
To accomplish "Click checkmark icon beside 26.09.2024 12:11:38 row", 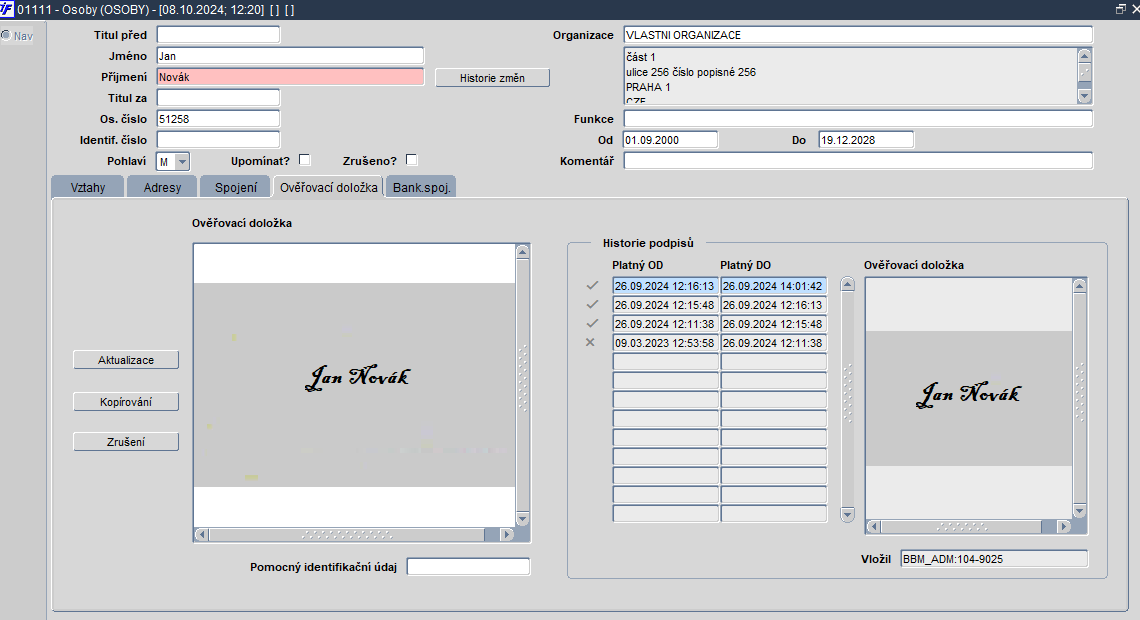I will (x=592, y=323).
